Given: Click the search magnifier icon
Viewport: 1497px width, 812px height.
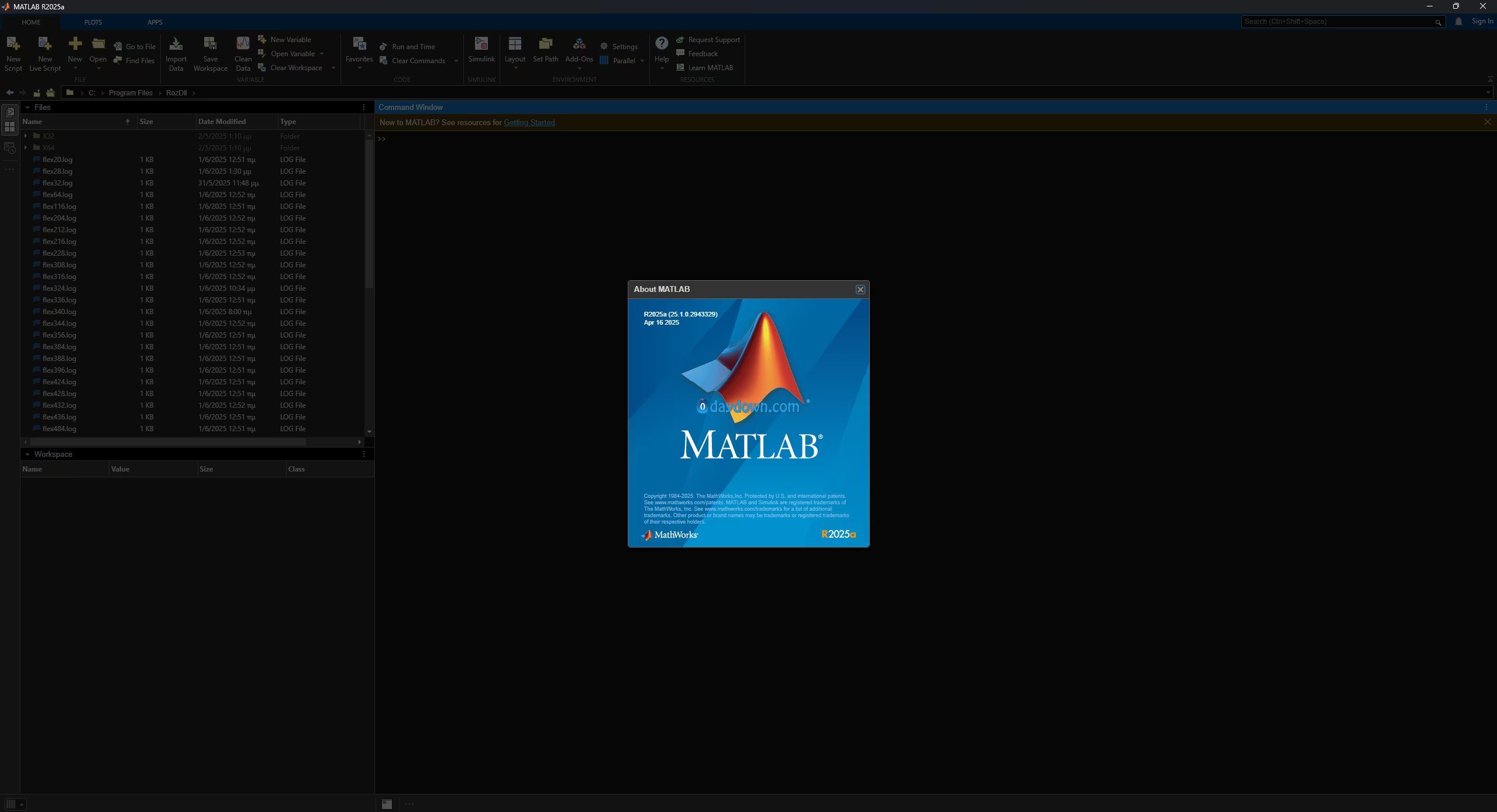Looking at the screenshot, I should coord(1437,22).
